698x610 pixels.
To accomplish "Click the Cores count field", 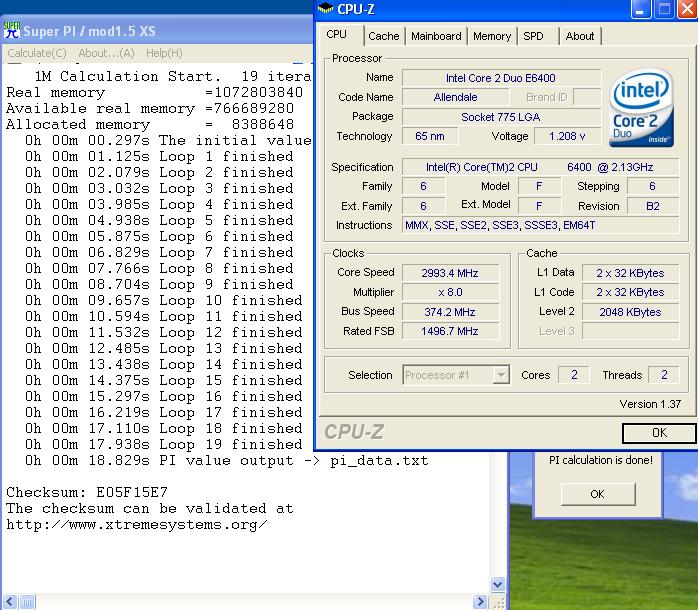I will (574, 375).
